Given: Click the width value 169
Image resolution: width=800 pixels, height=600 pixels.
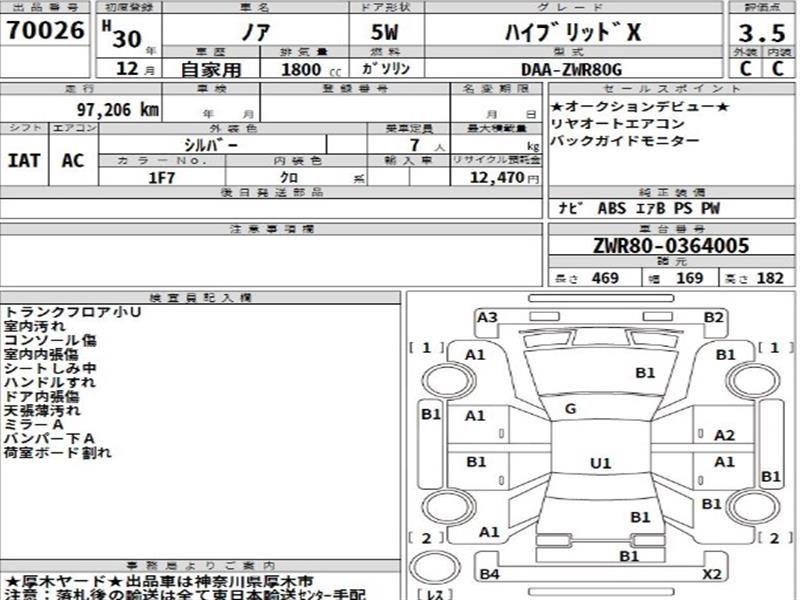Looking at the screenshot, I should (689, 278).
